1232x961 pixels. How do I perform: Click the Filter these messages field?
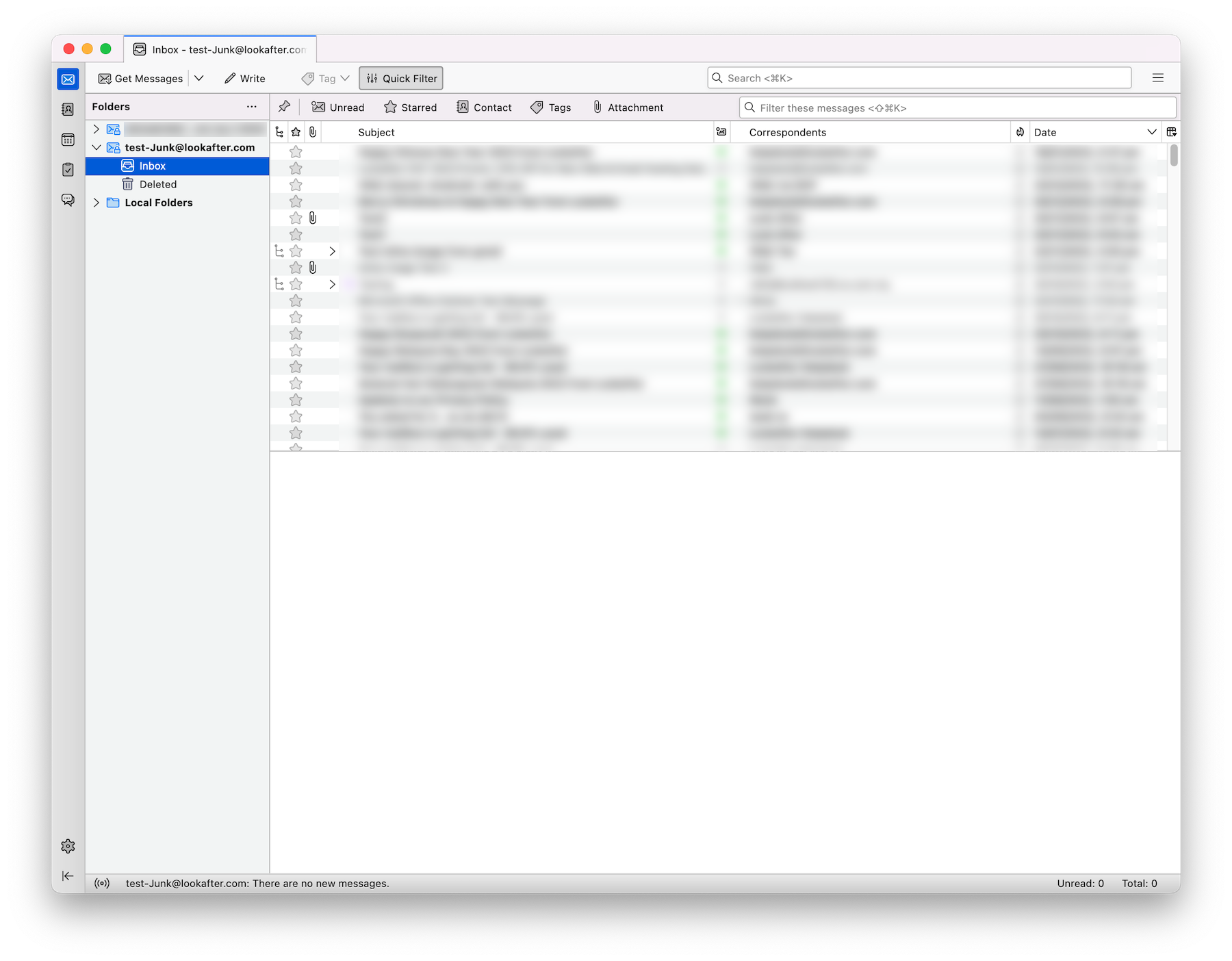click(958, 108)
